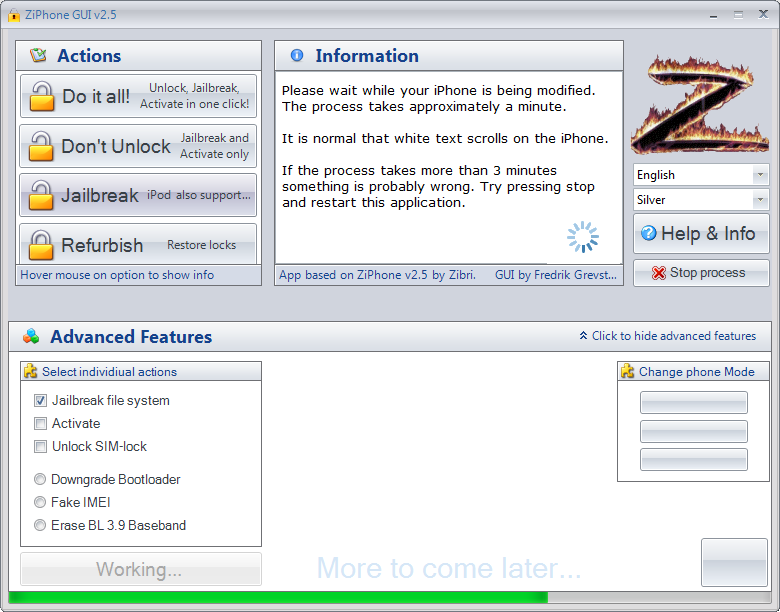Click 'App based on ZiPhone v2.5 by Zibri.' text
780x612 pixels.
(378, 275)
